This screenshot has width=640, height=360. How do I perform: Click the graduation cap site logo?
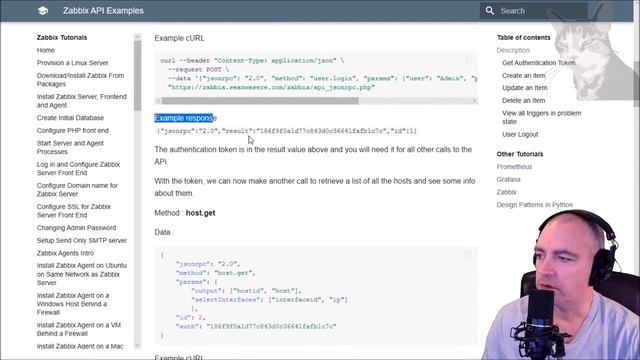tap(43, 11)
